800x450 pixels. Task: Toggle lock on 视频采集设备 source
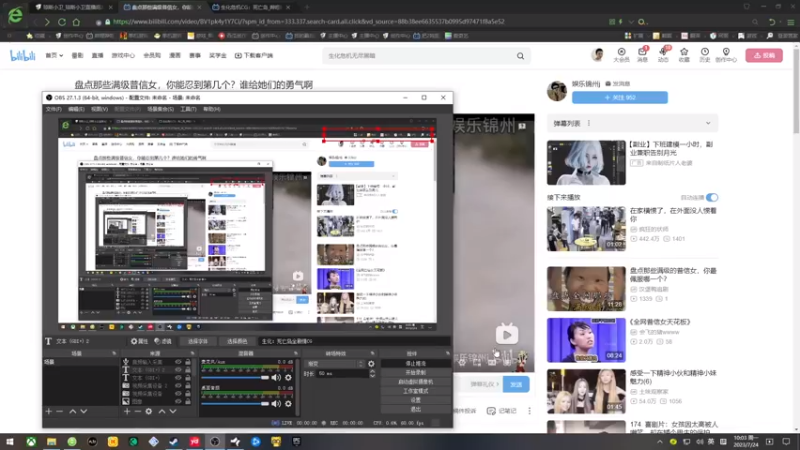pyautogui.click(x=188, y=393)
